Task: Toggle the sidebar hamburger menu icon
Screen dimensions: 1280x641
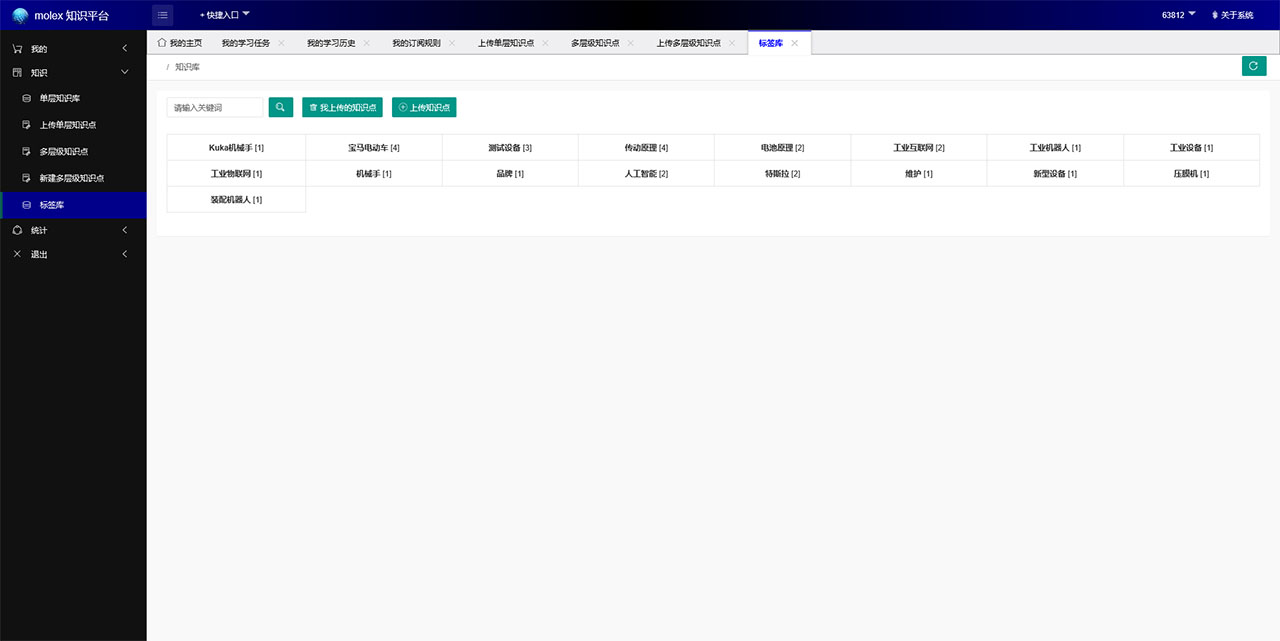Action: pos(162,15)
